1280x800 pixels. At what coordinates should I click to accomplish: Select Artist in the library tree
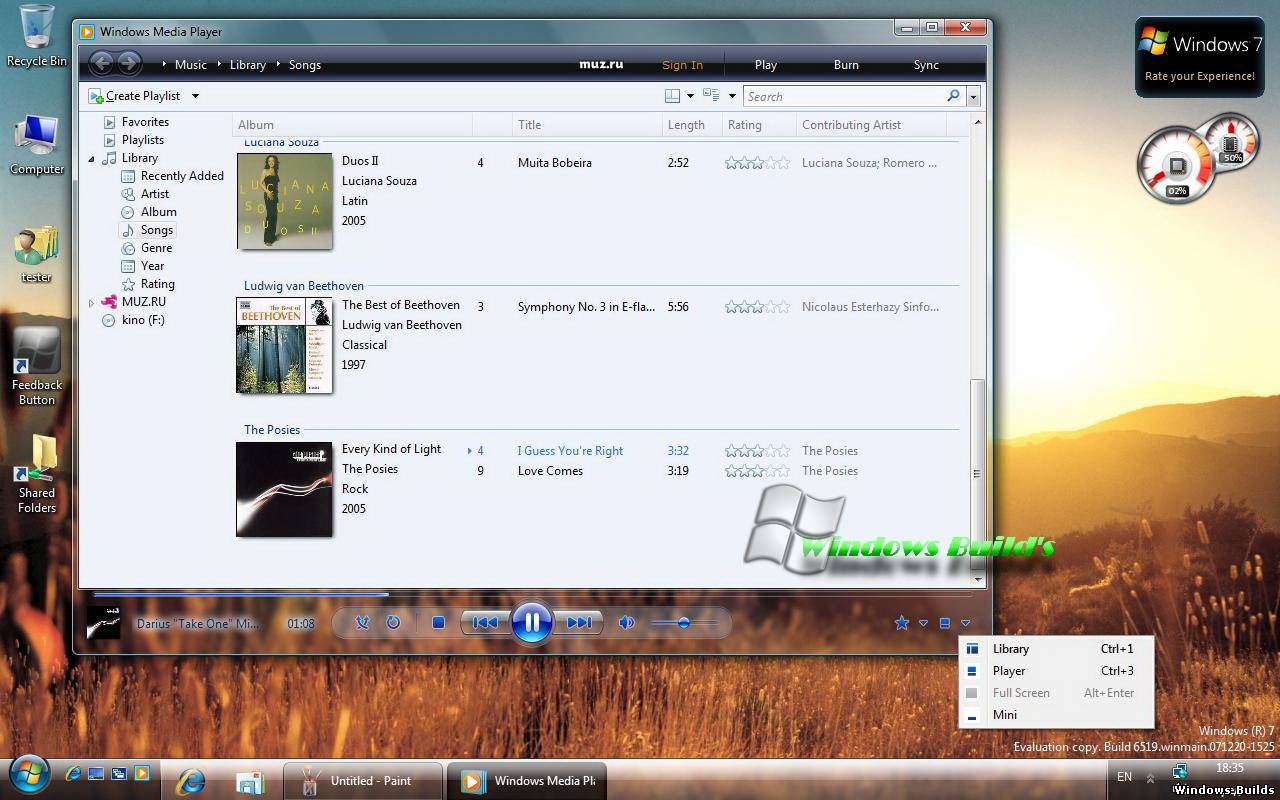154,194
